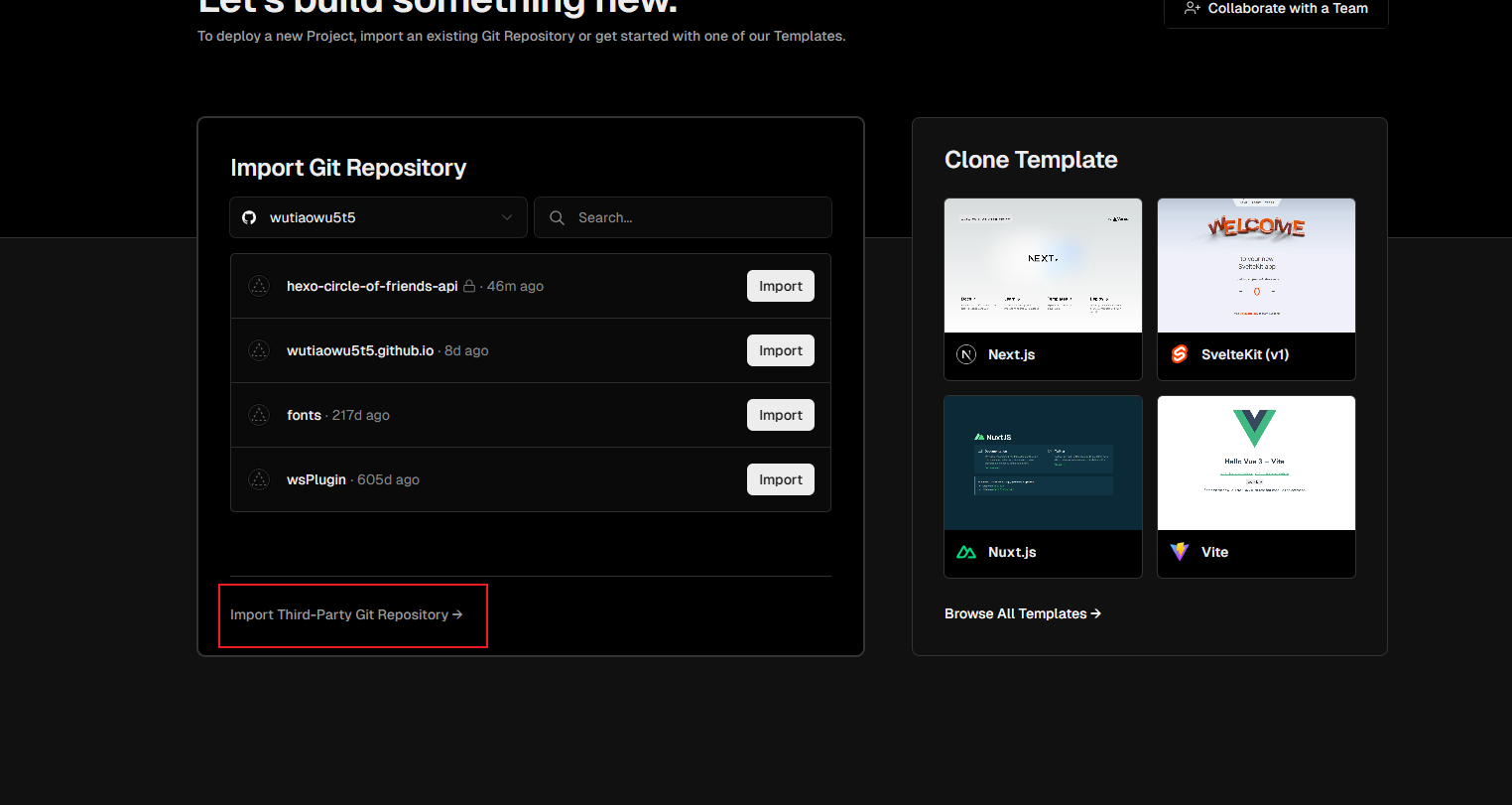Select the wutiaowu5t5.github.io repository name
1512x805 pixels.
coord(360,350)
